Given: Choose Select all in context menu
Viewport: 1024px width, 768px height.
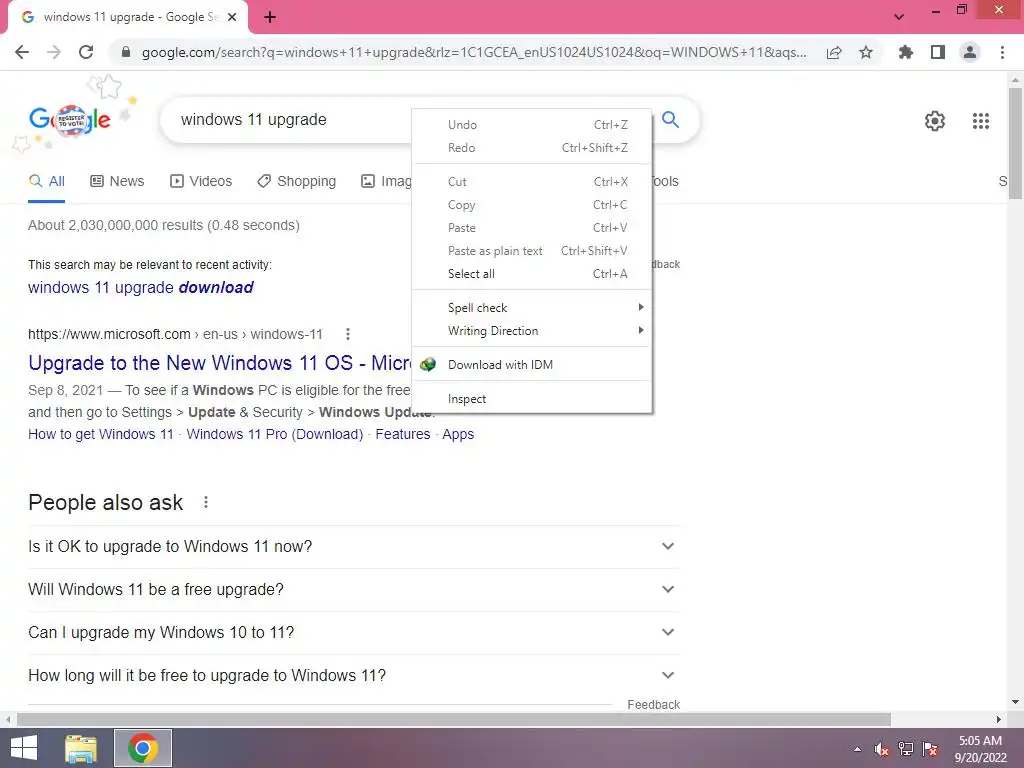Looking at the screenshot, I should [x=532, y=274].
